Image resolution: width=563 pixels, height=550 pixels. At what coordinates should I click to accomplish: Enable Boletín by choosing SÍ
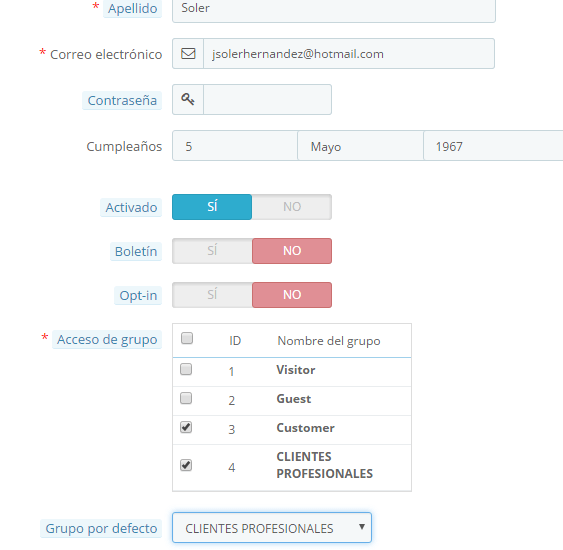tap(212, 251)
